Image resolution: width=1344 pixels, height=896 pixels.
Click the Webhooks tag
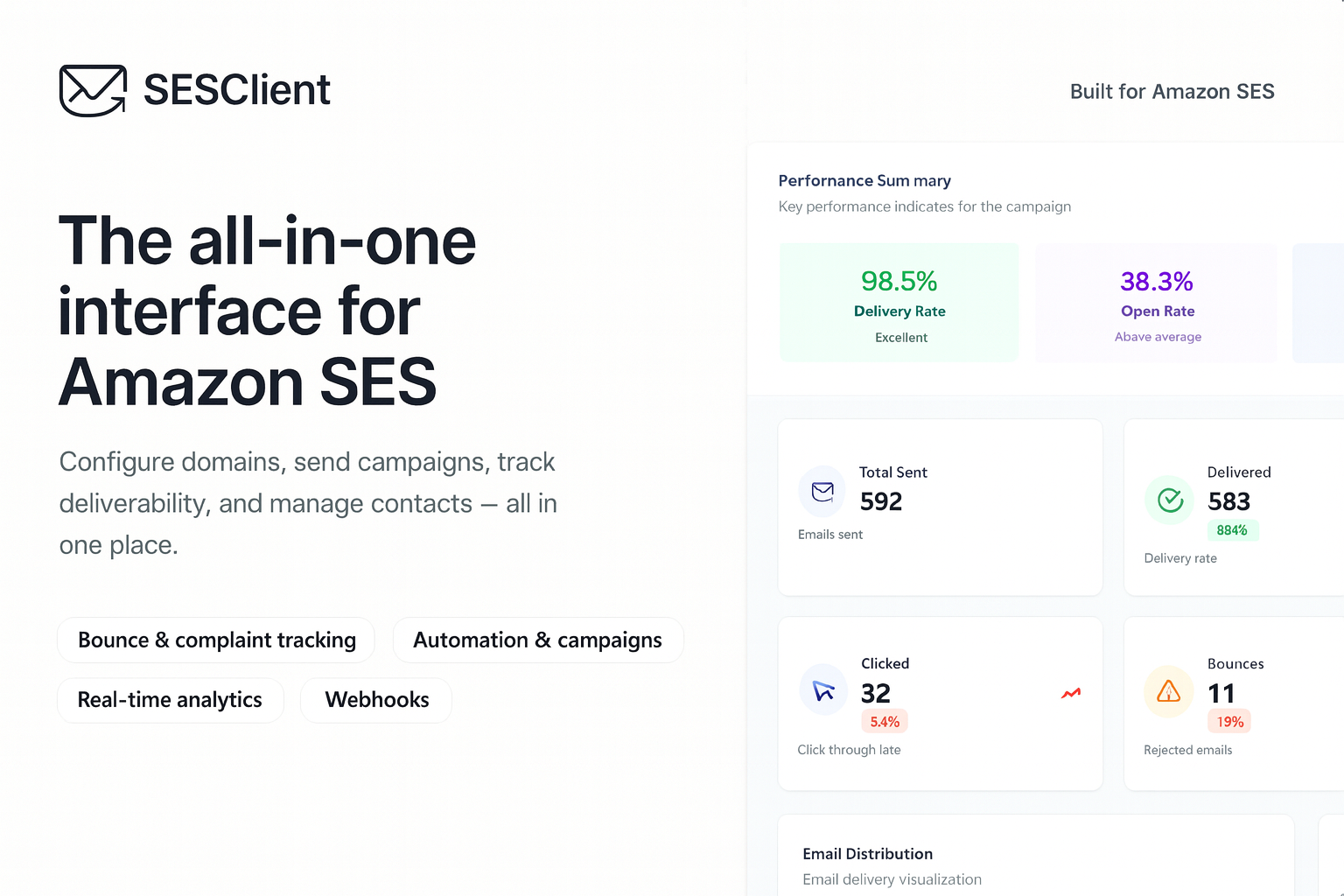point(376,700)
